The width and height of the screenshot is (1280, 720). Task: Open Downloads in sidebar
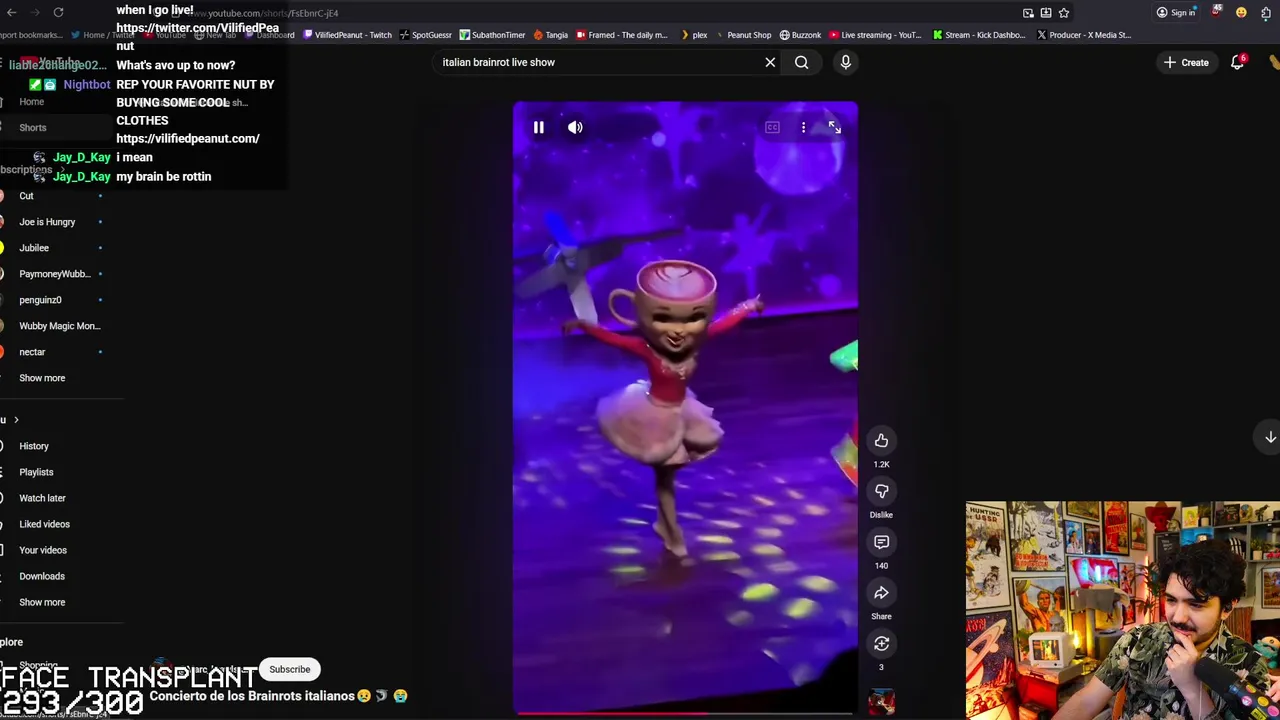(x=42, y=576)
